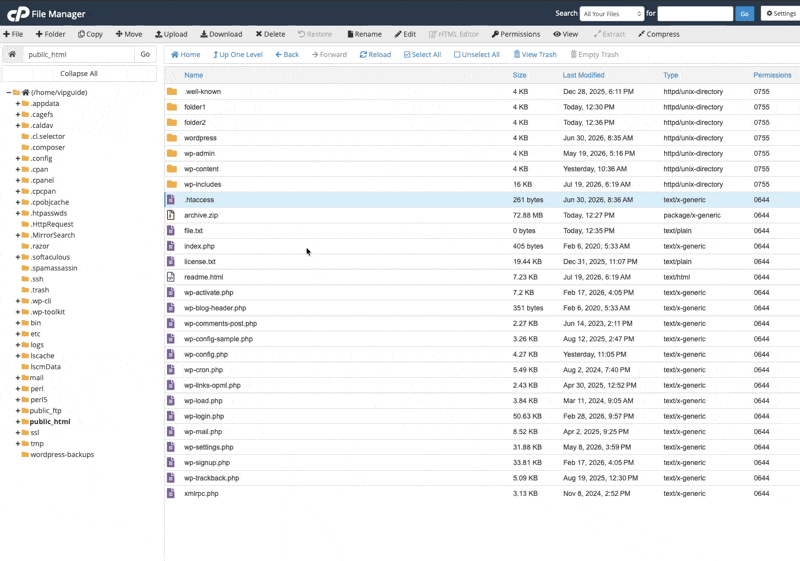Screen dimensions: 800x561
Task: Click the home icon beside path field
Action: click(x=12, y=54)
